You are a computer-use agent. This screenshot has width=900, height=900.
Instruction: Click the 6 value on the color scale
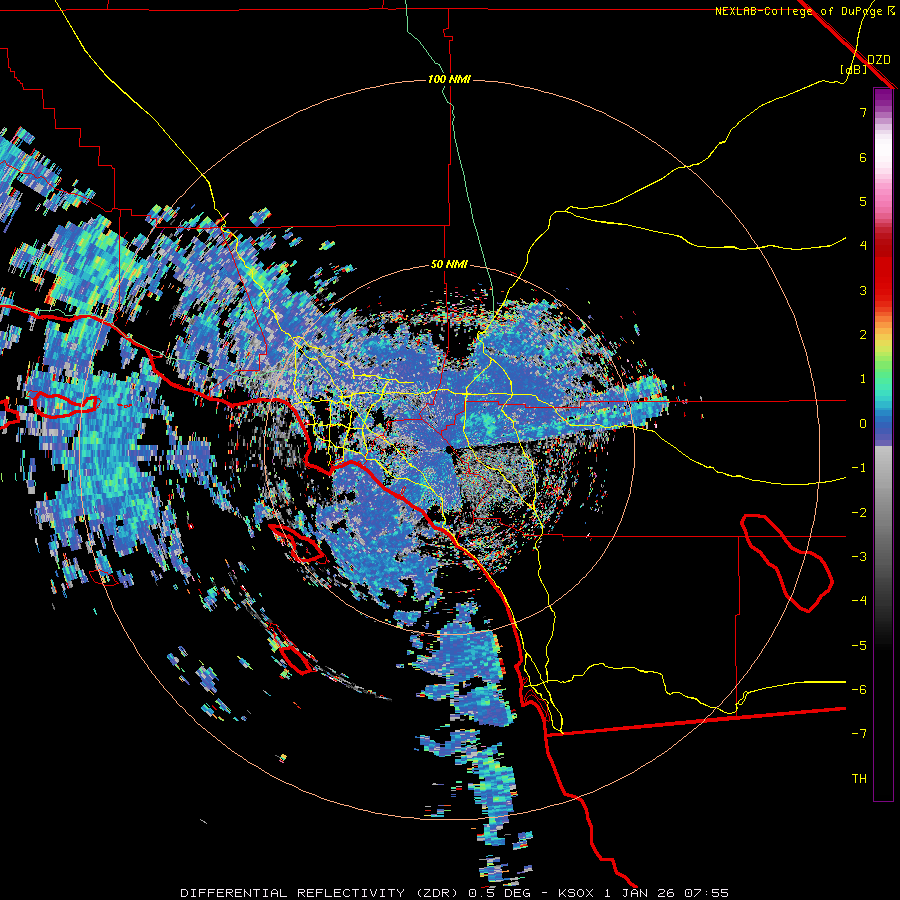[x=863, y=157]
